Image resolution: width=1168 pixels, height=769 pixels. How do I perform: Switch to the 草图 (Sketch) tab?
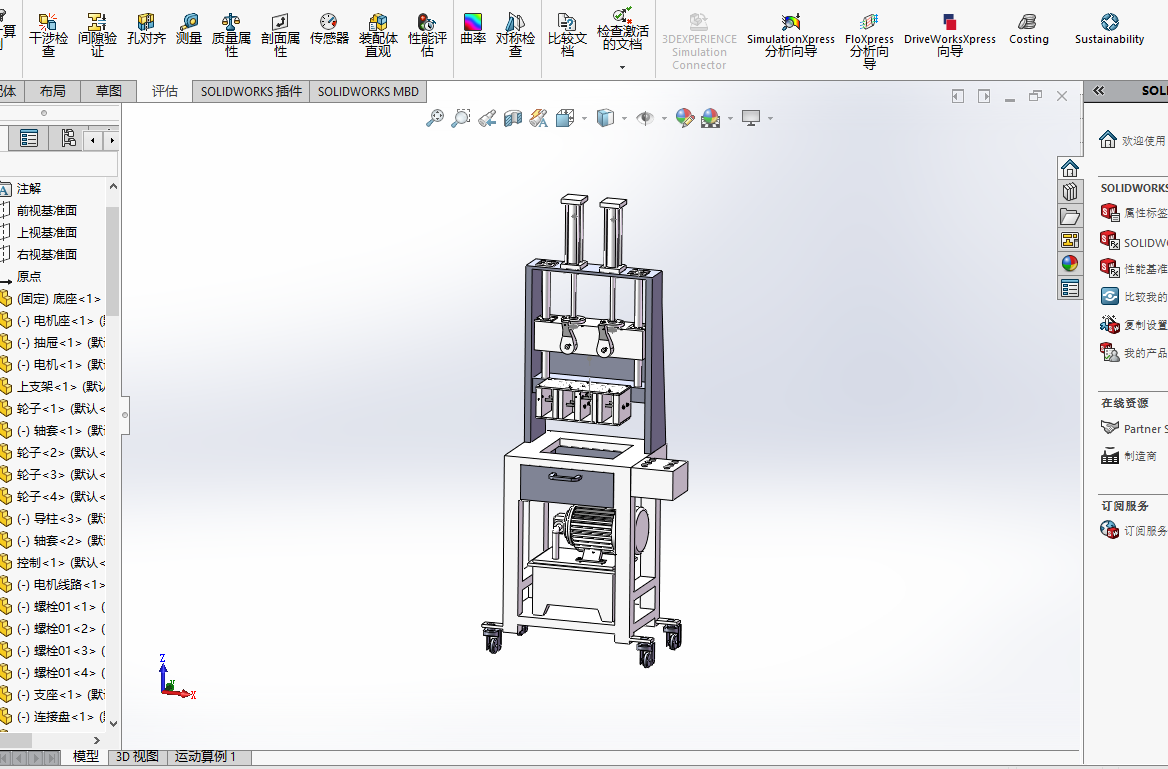tap(109, 91)
